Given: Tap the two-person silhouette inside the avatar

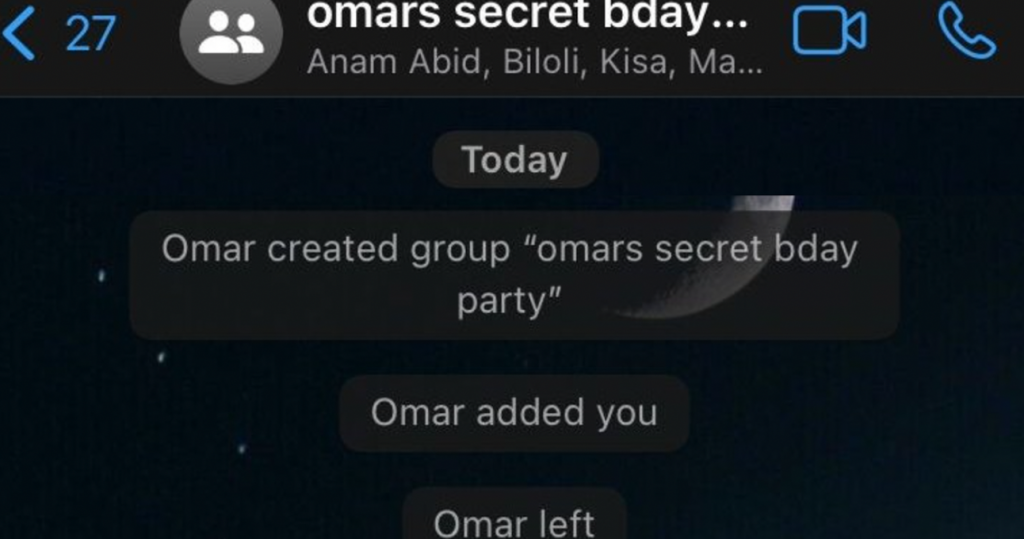Looking at the screenshot, I should point(231,33).
